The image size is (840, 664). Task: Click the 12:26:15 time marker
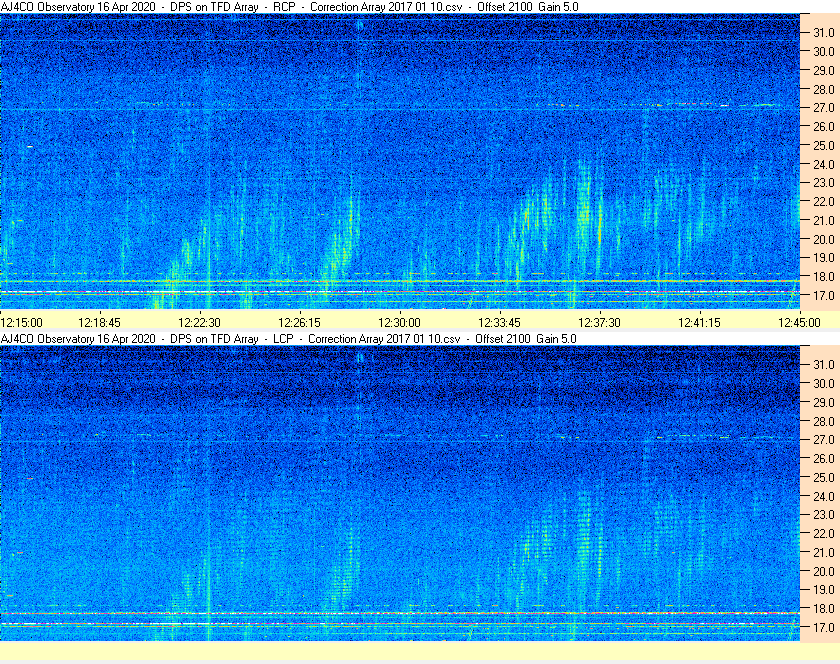tap(299, 322)
